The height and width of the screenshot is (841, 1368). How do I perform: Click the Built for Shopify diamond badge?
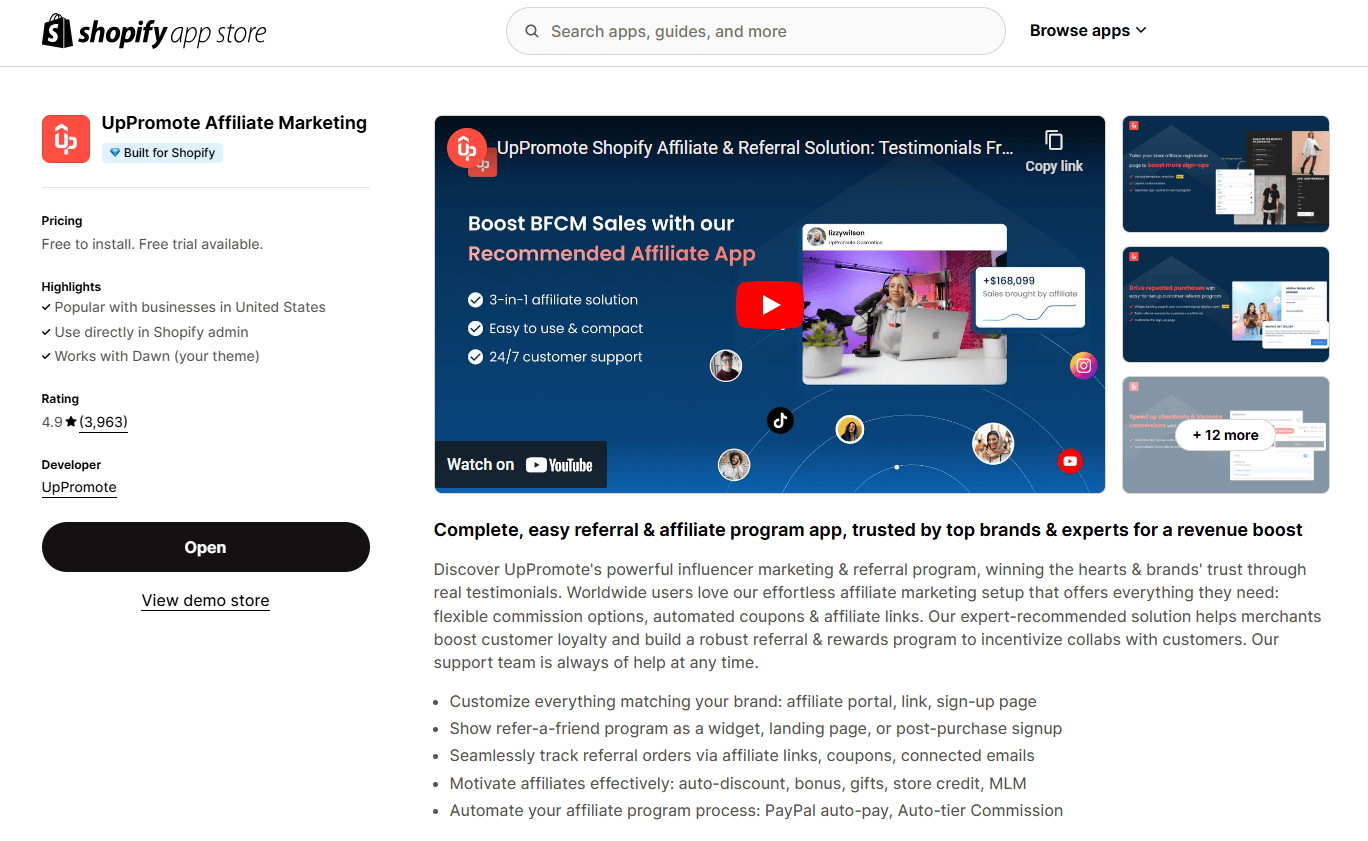[162, 153]
